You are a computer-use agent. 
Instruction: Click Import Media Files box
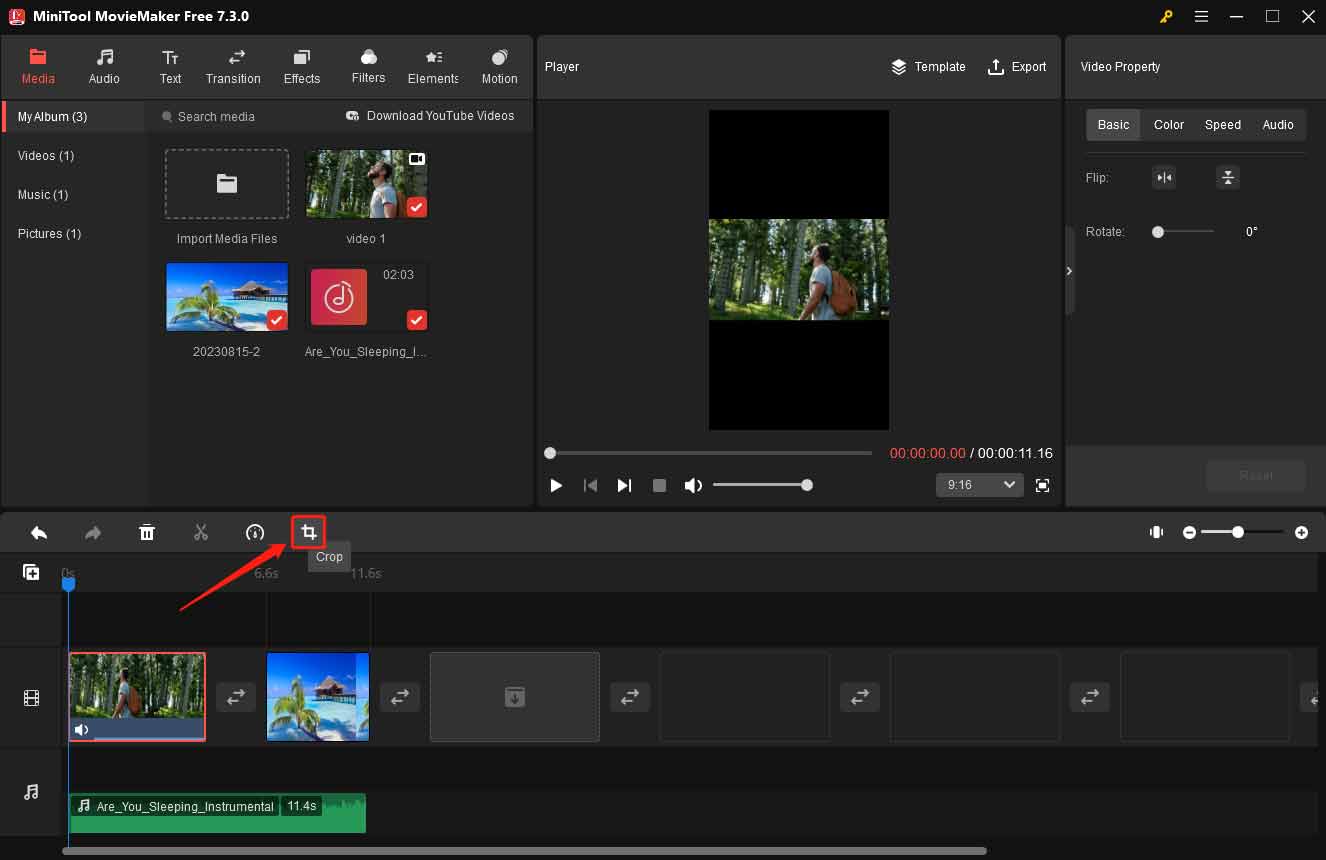pyautogui.click(x=227, y=184)
